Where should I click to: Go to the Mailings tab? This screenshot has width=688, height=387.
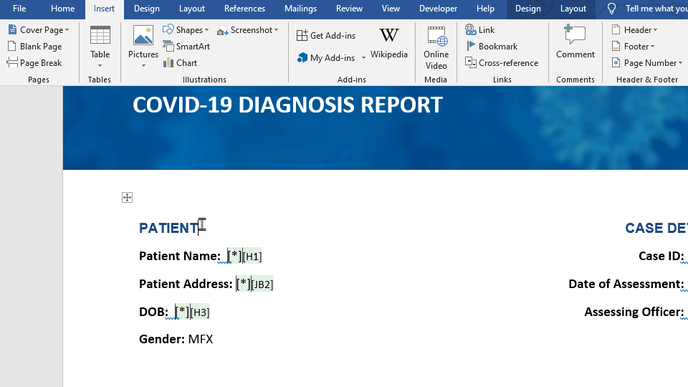coord(301,9)
